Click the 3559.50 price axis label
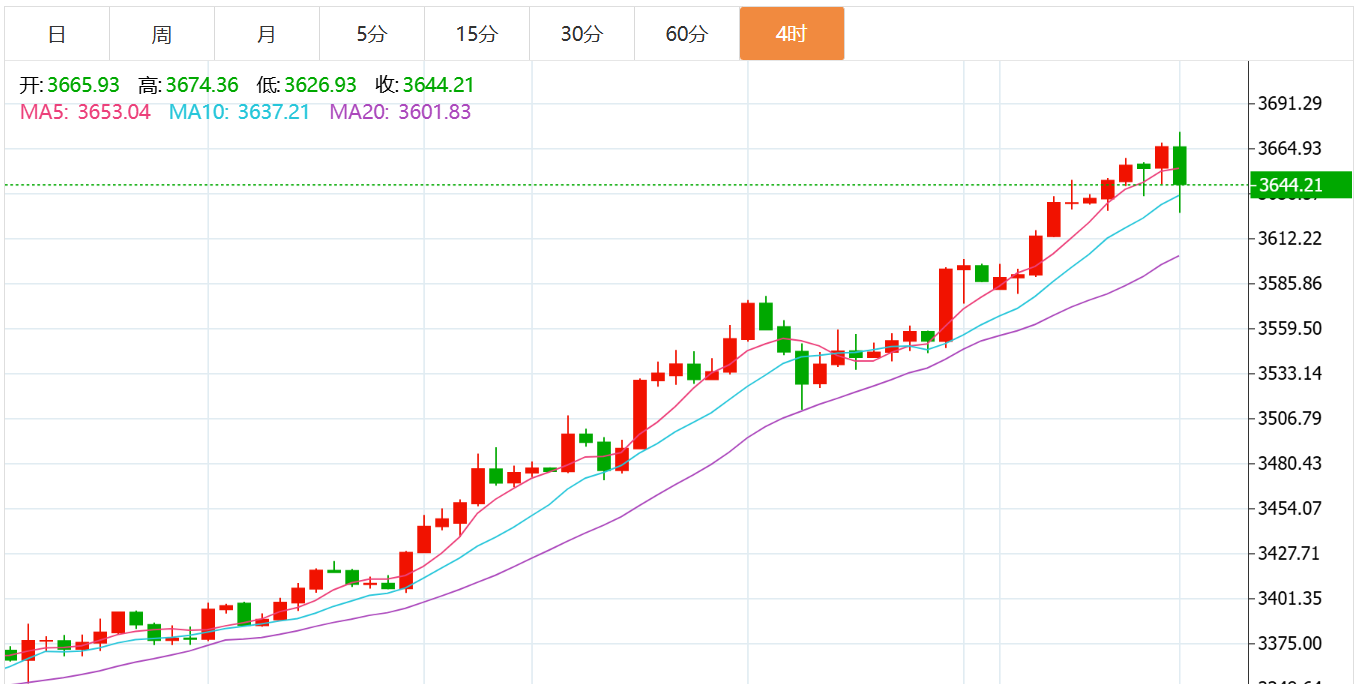This screenshot has height=684, width=1363. (1291, 328)
